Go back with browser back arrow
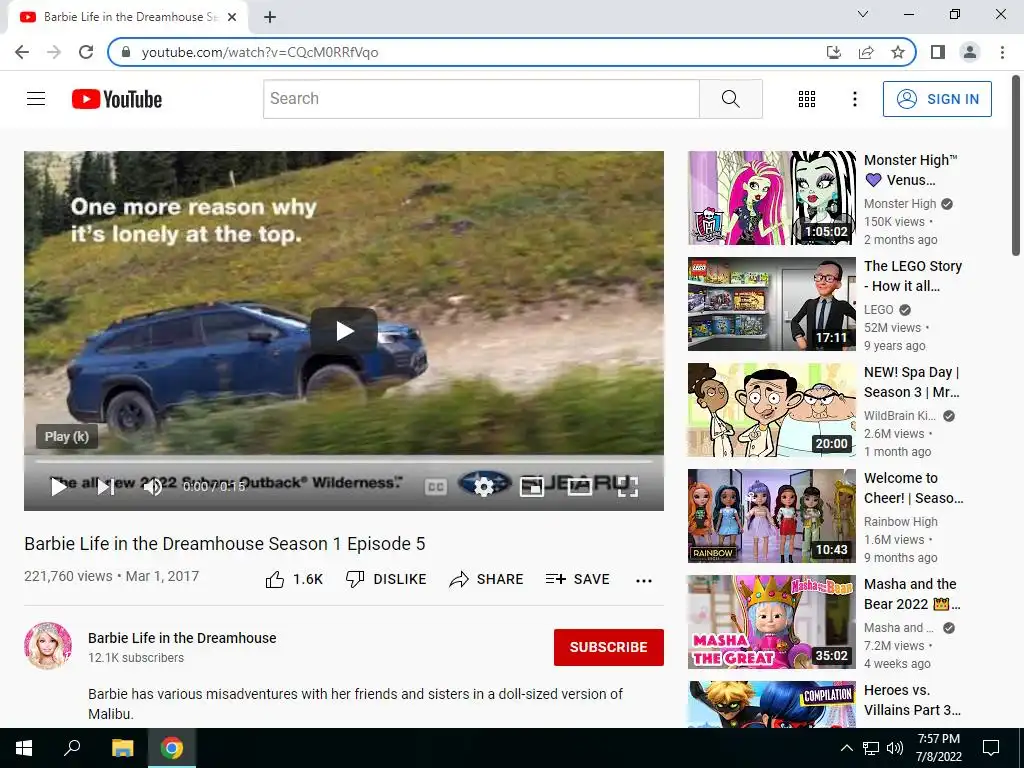 tap(22, 52)
